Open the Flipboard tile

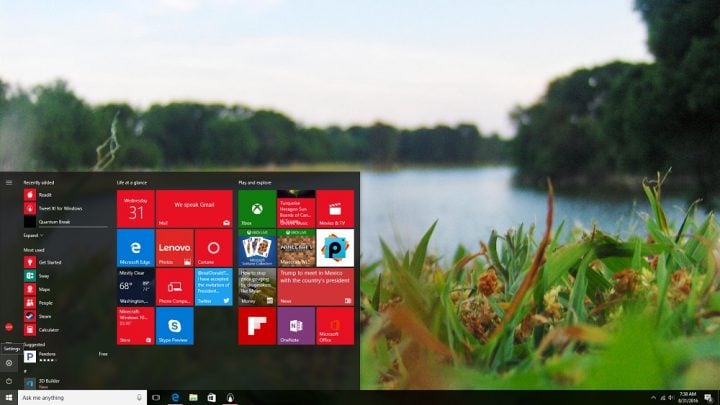pyautogui.click(x=257, y=325)
